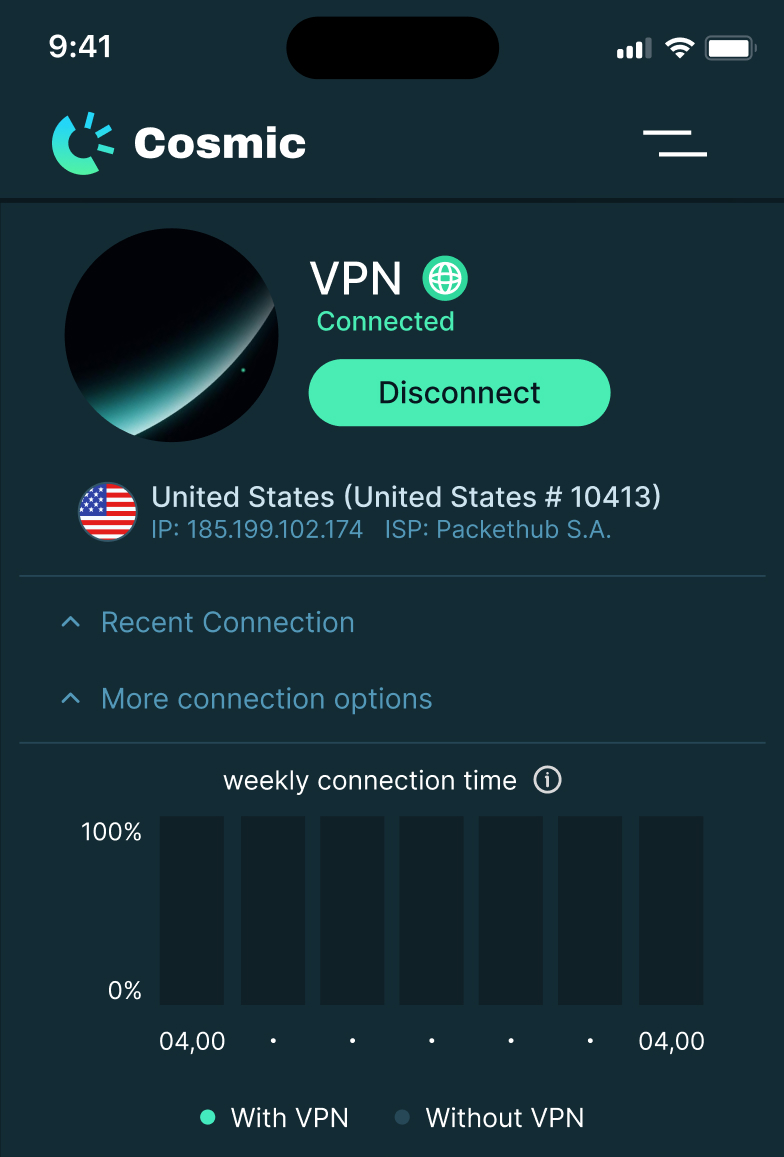Tap the Cosmic logo icon
This screenshot has height=1157, width=784.
83,143
